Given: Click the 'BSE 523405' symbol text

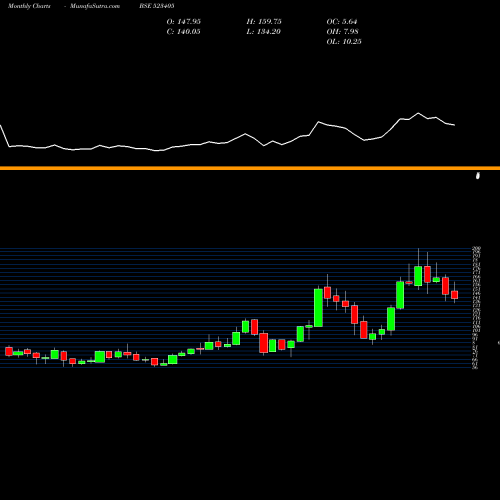Looking at the screenshot, I should click(x=157, y=6).
